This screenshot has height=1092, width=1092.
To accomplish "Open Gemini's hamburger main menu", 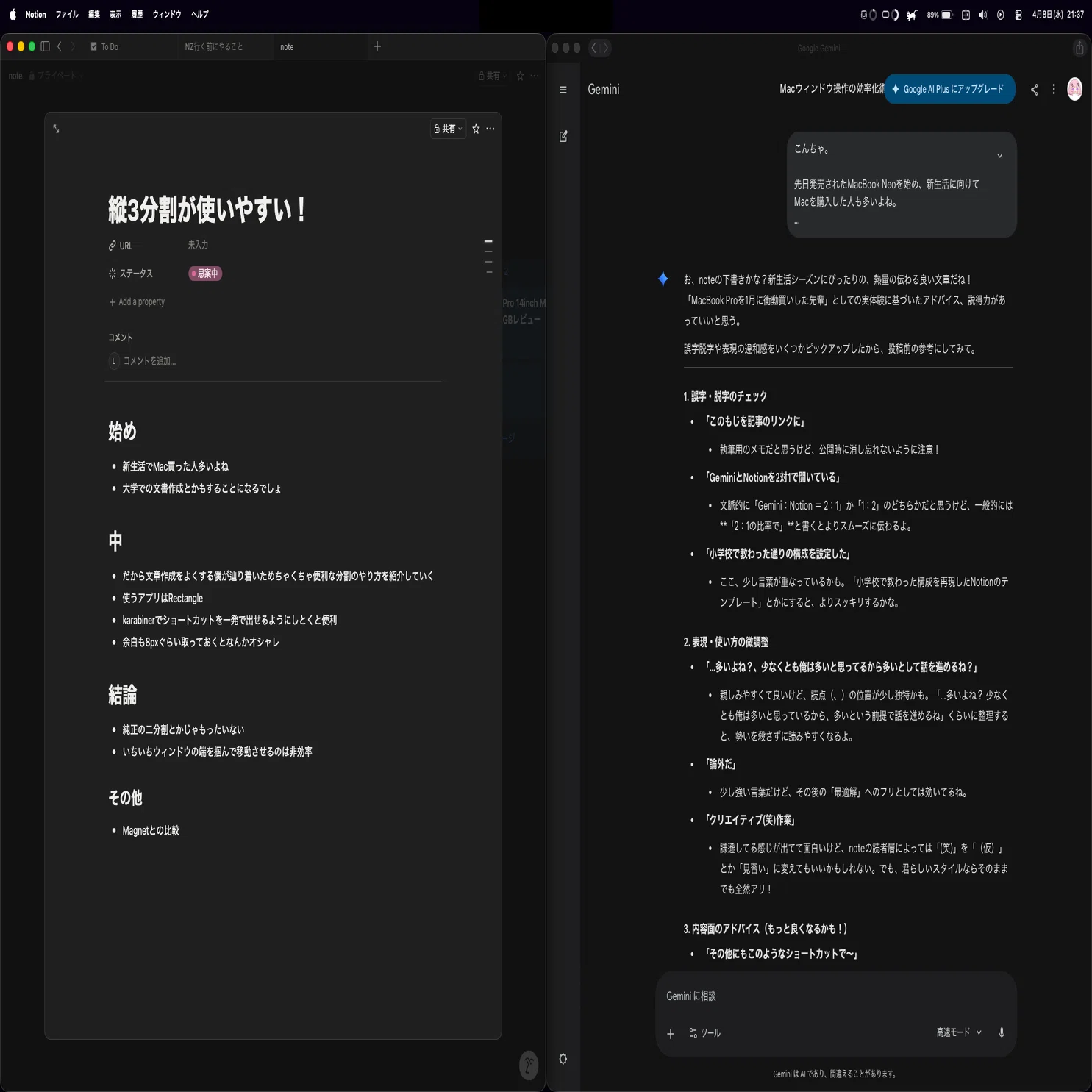I will click(563, 90).
